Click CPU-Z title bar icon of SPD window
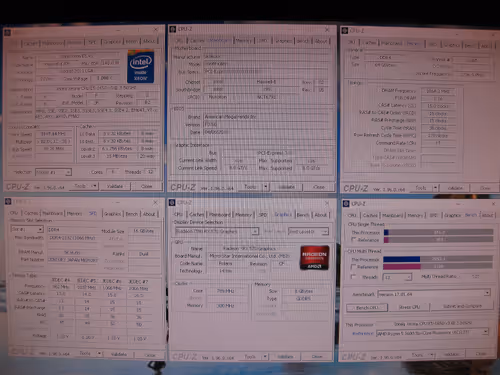The image size is (500, 375). pyautogui.click(x=8, y=202)
